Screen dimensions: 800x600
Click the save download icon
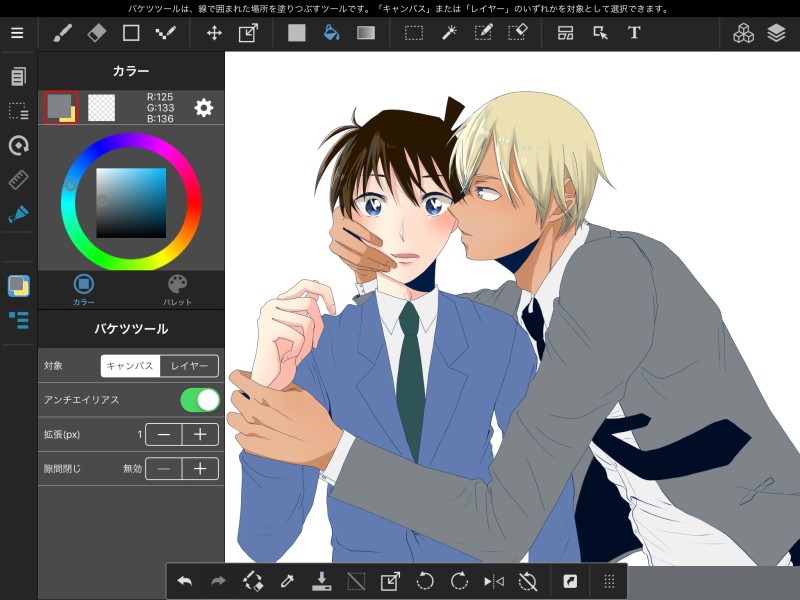pos(321,581)
